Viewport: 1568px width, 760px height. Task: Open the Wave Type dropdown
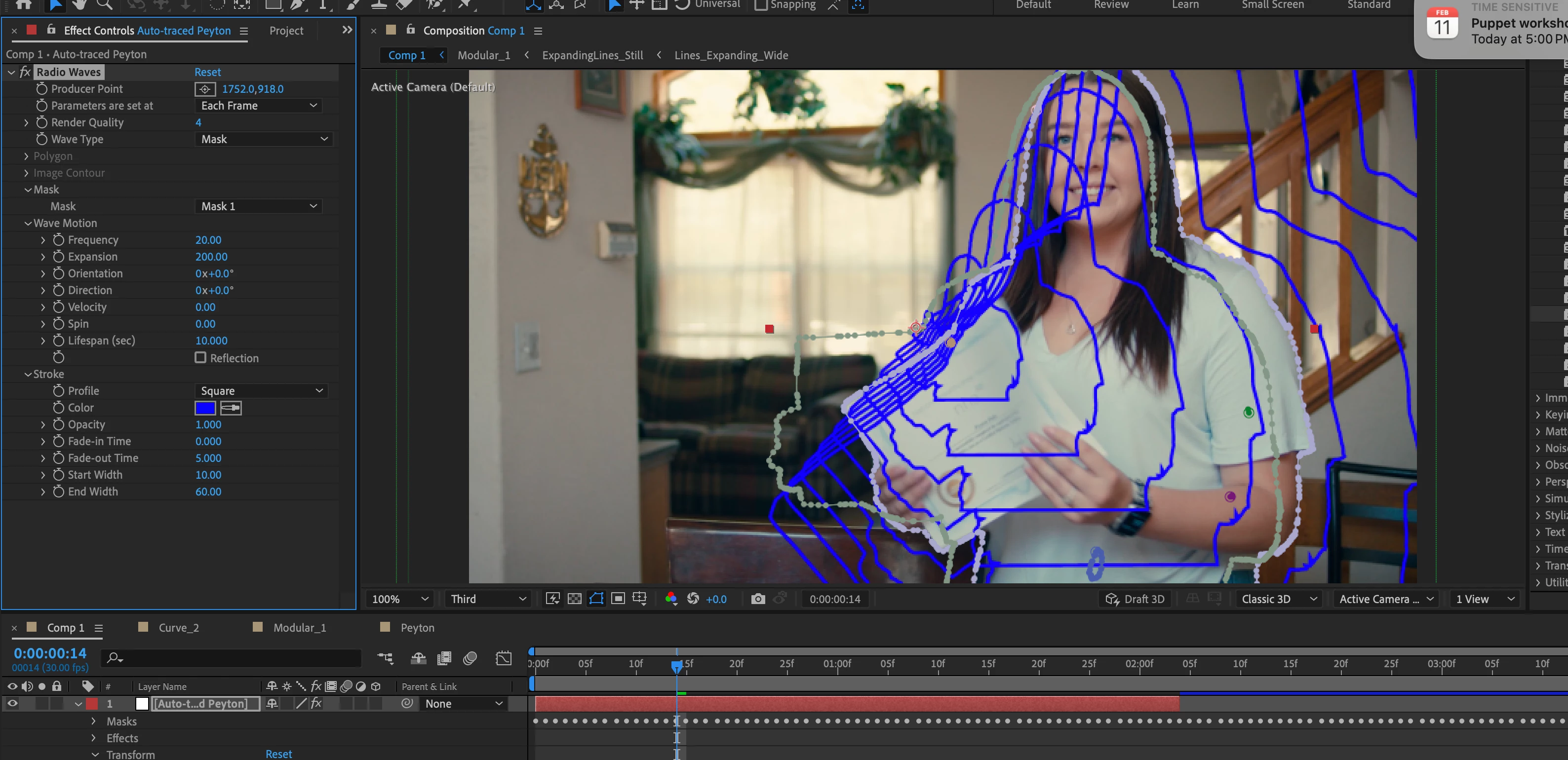click(x=264, y=139)
